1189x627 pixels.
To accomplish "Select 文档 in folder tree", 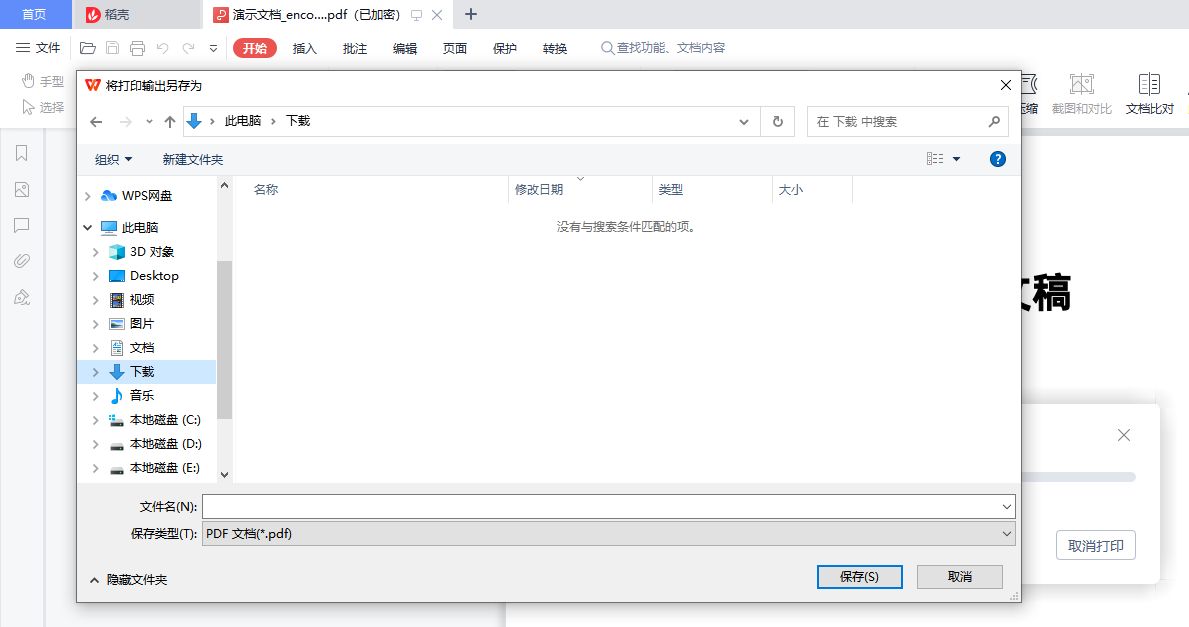I will [x=142, y=347].
